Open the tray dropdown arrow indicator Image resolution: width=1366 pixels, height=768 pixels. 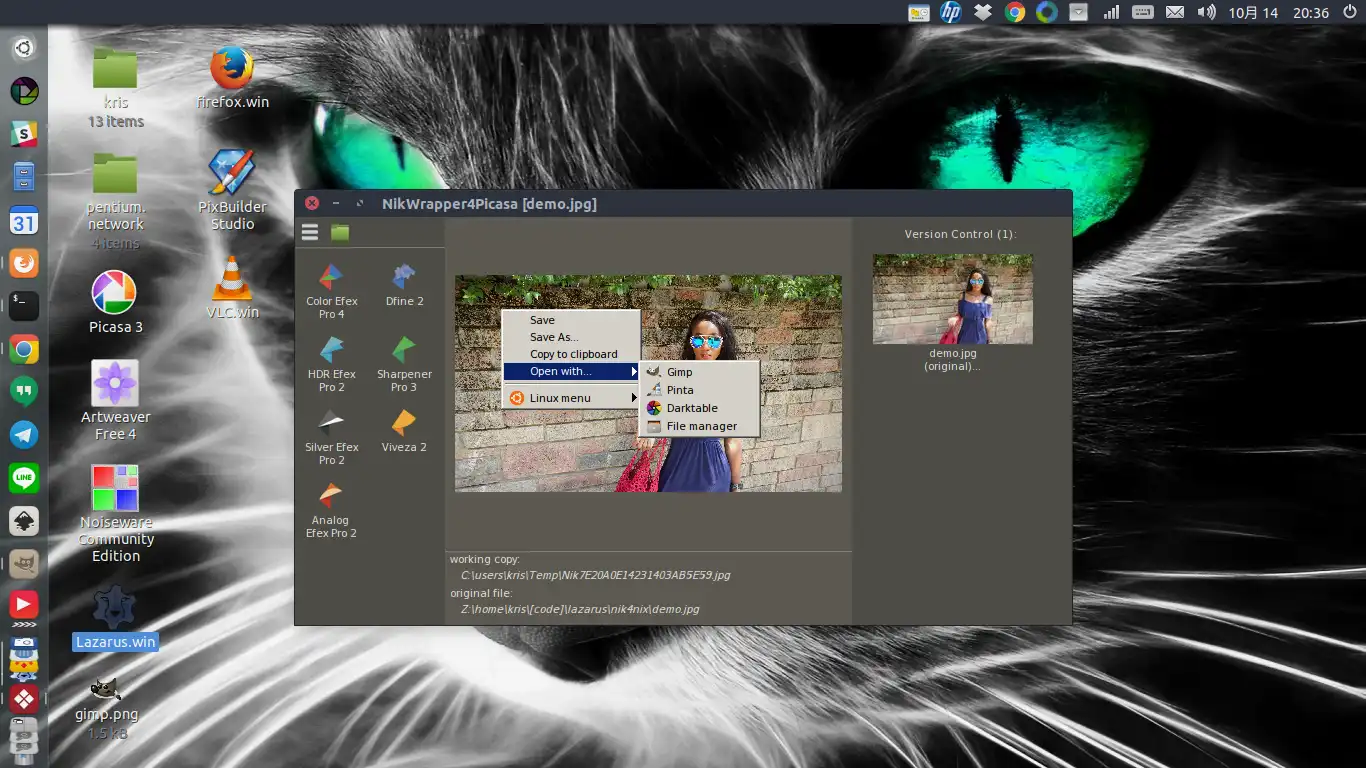1079,12
